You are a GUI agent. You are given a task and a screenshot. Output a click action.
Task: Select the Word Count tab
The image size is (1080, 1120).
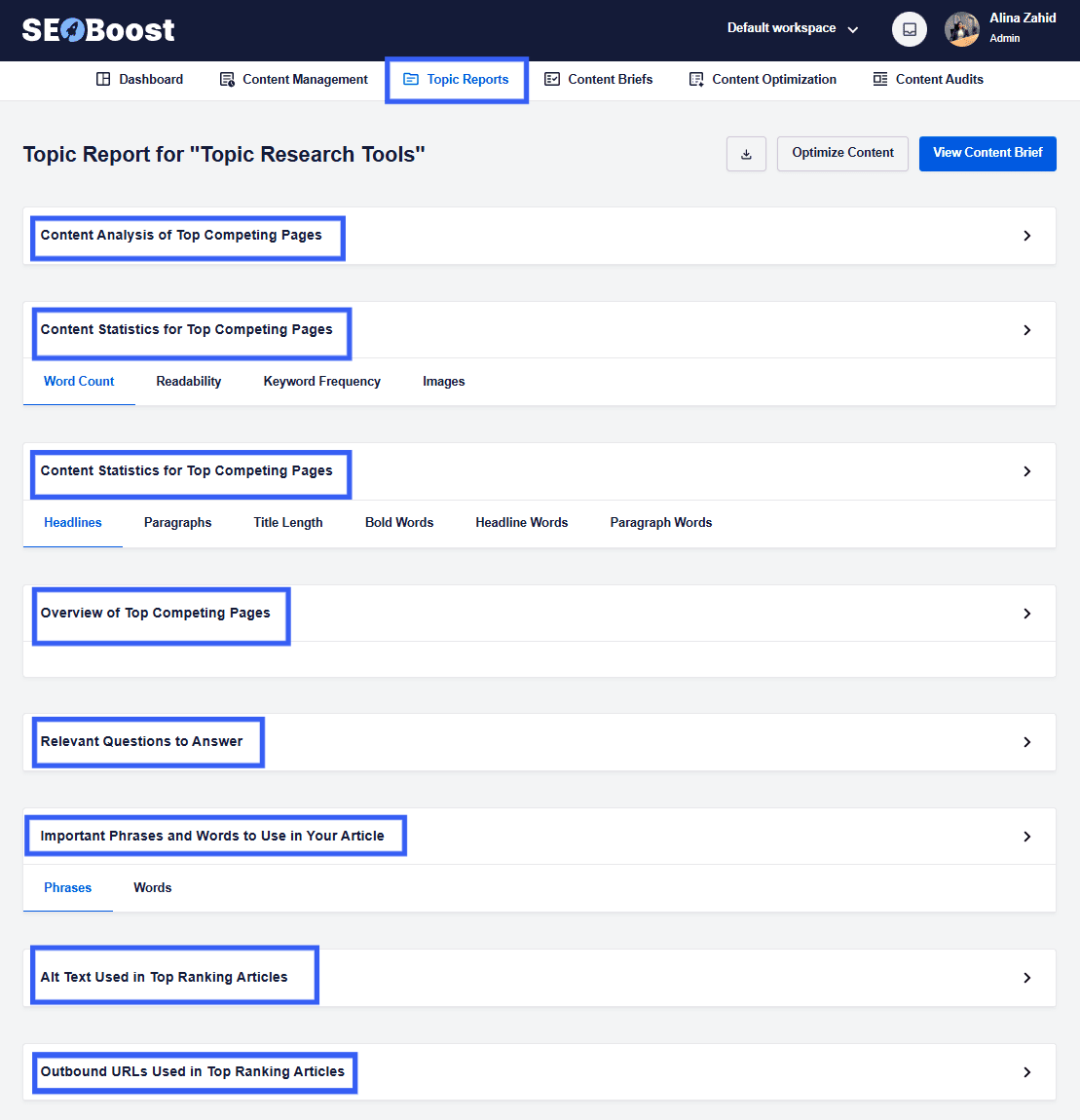click(79, 382)
